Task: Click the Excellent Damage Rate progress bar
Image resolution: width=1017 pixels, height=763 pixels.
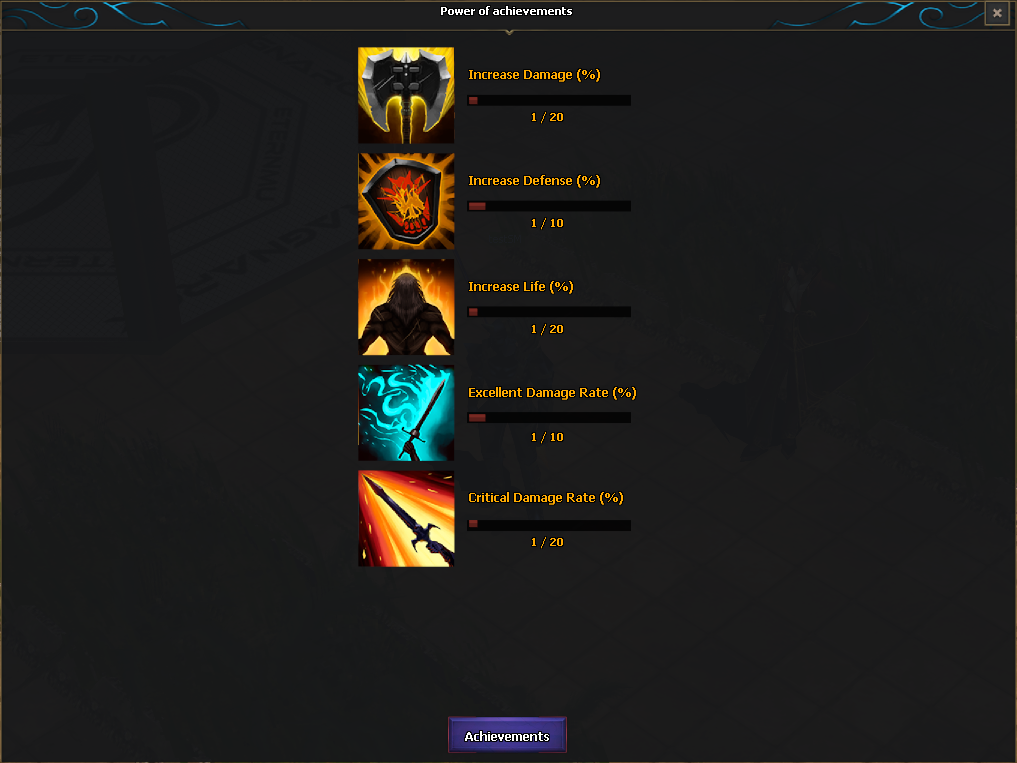Action: (x=549, y=418)
